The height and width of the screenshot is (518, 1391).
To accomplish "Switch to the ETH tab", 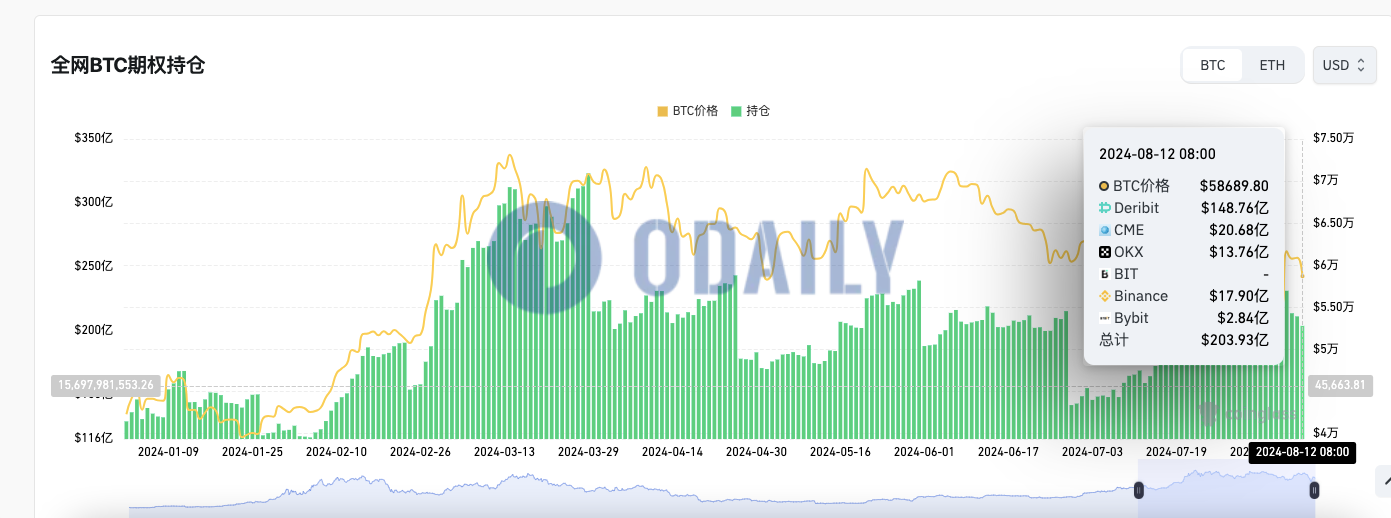I will 1272,65.
